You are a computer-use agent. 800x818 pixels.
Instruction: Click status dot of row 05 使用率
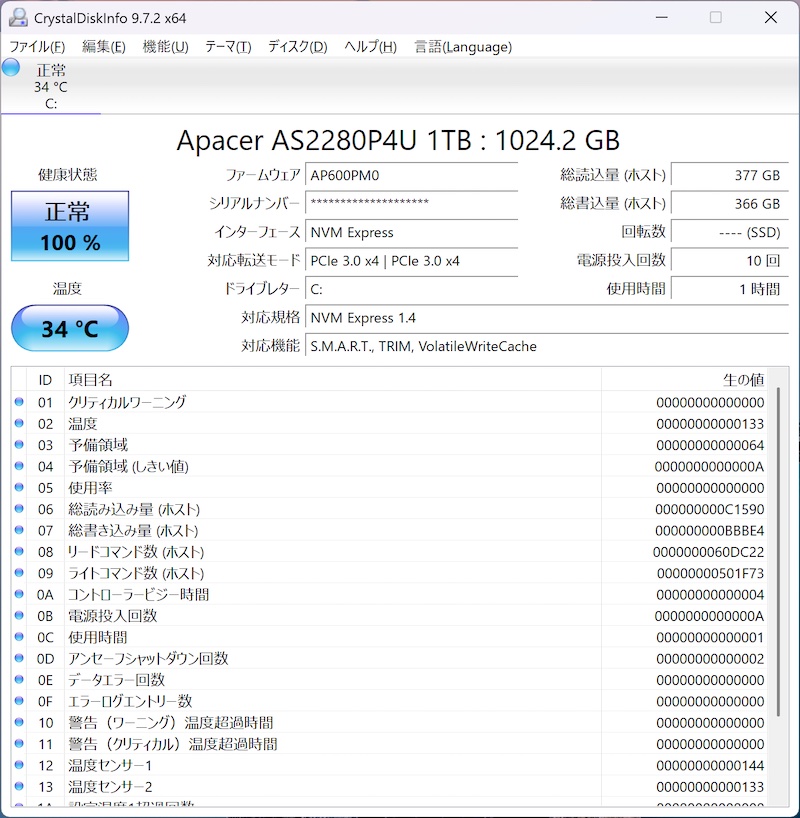(x=19, y=487)
